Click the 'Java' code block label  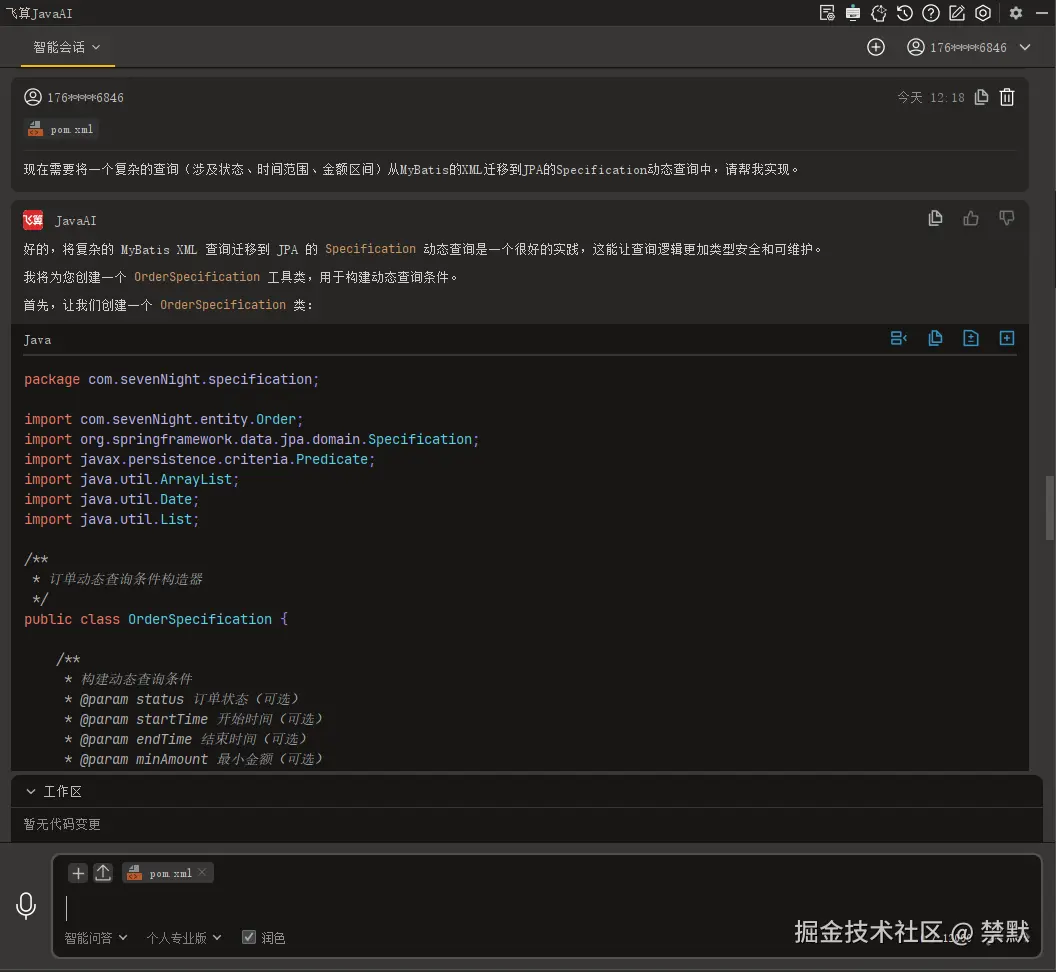[37, 340]
